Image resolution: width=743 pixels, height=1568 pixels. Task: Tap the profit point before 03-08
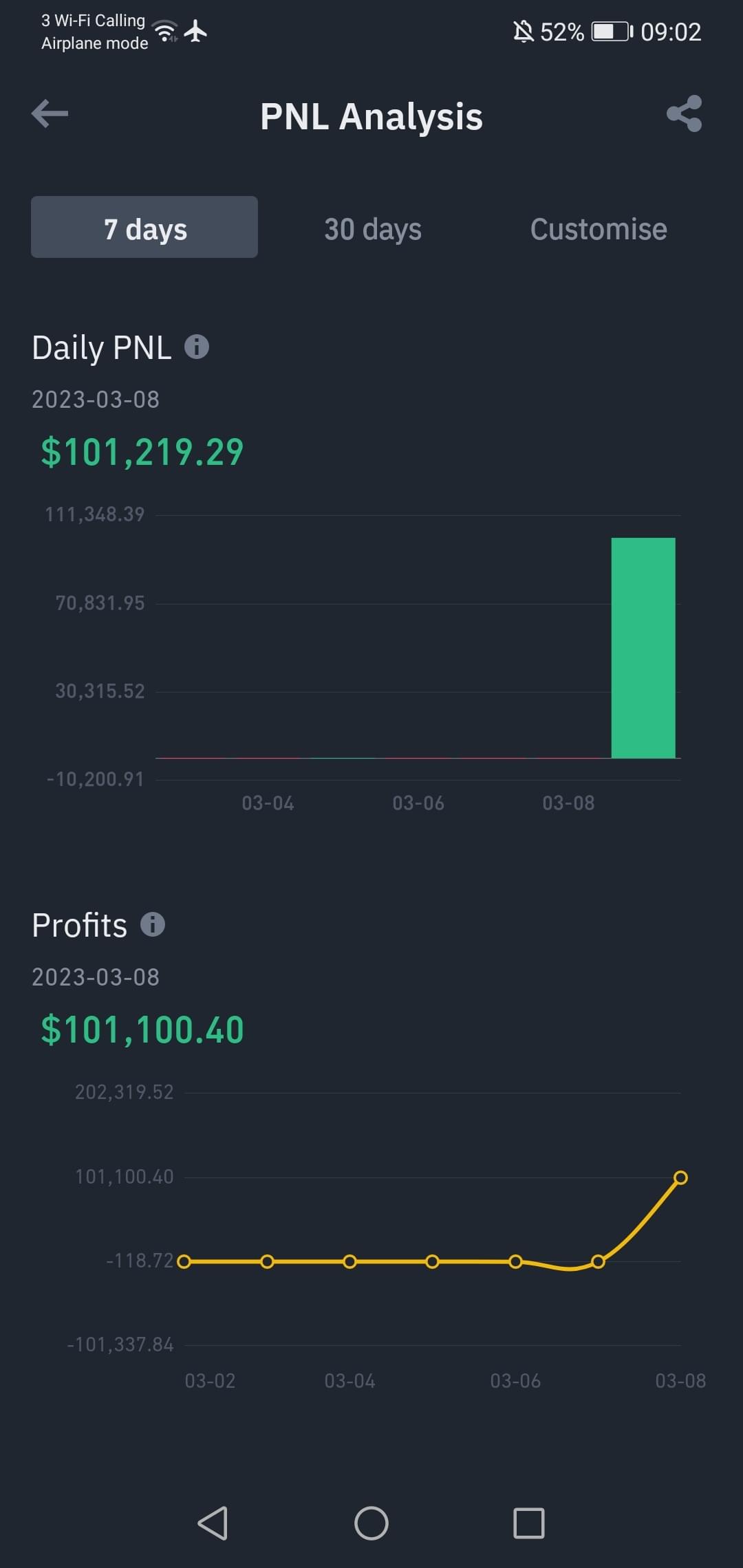[598, 1261]
